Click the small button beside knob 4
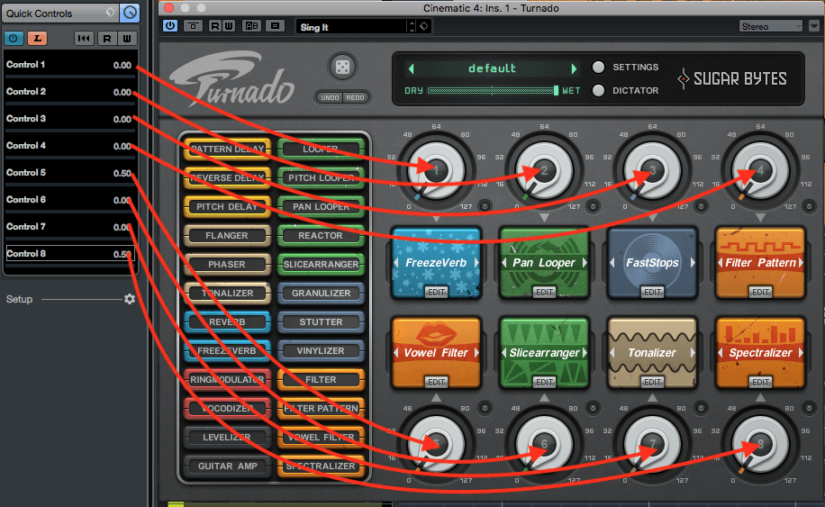 [809, 206]
